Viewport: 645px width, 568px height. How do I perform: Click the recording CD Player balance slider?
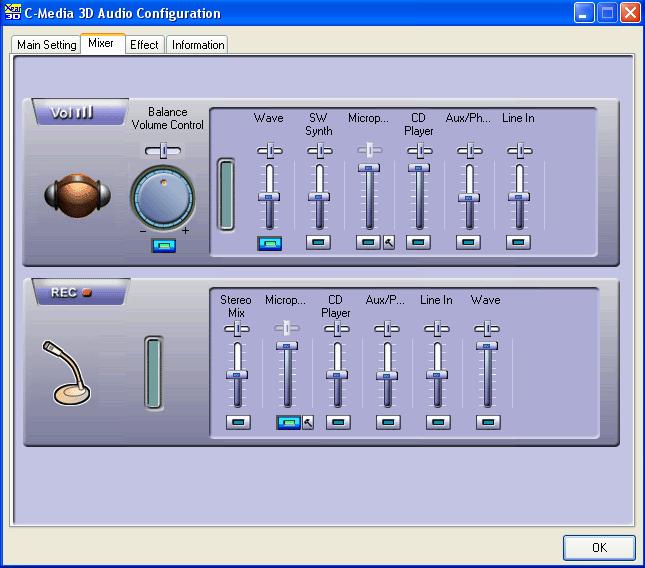point(337,329)
